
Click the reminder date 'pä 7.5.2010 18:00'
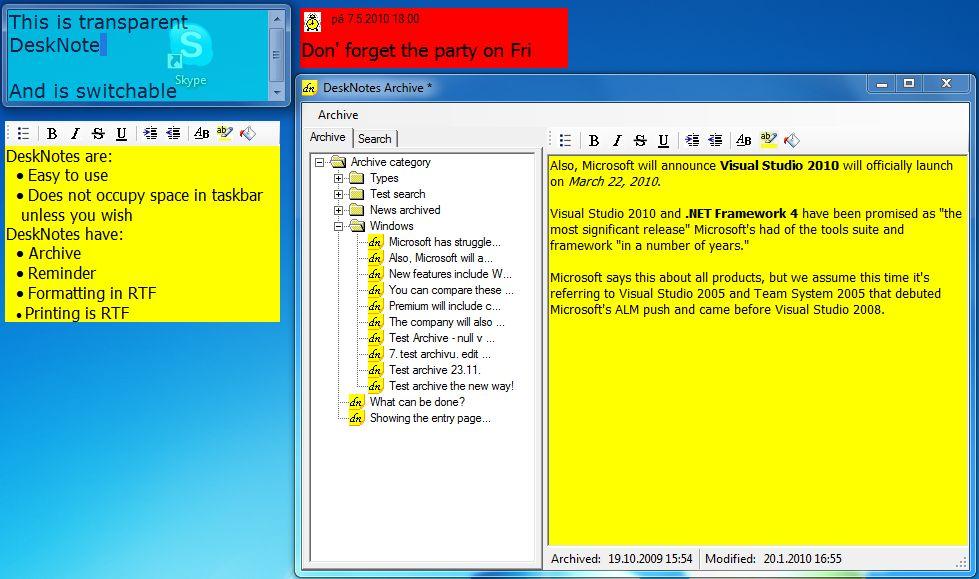375,19
